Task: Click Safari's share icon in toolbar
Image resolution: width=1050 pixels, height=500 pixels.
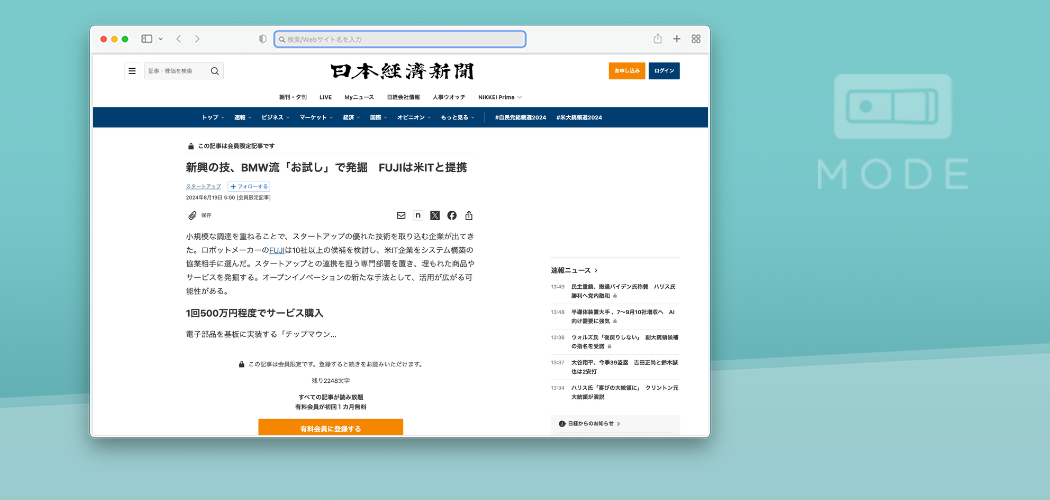Action: tap(658, 39)
